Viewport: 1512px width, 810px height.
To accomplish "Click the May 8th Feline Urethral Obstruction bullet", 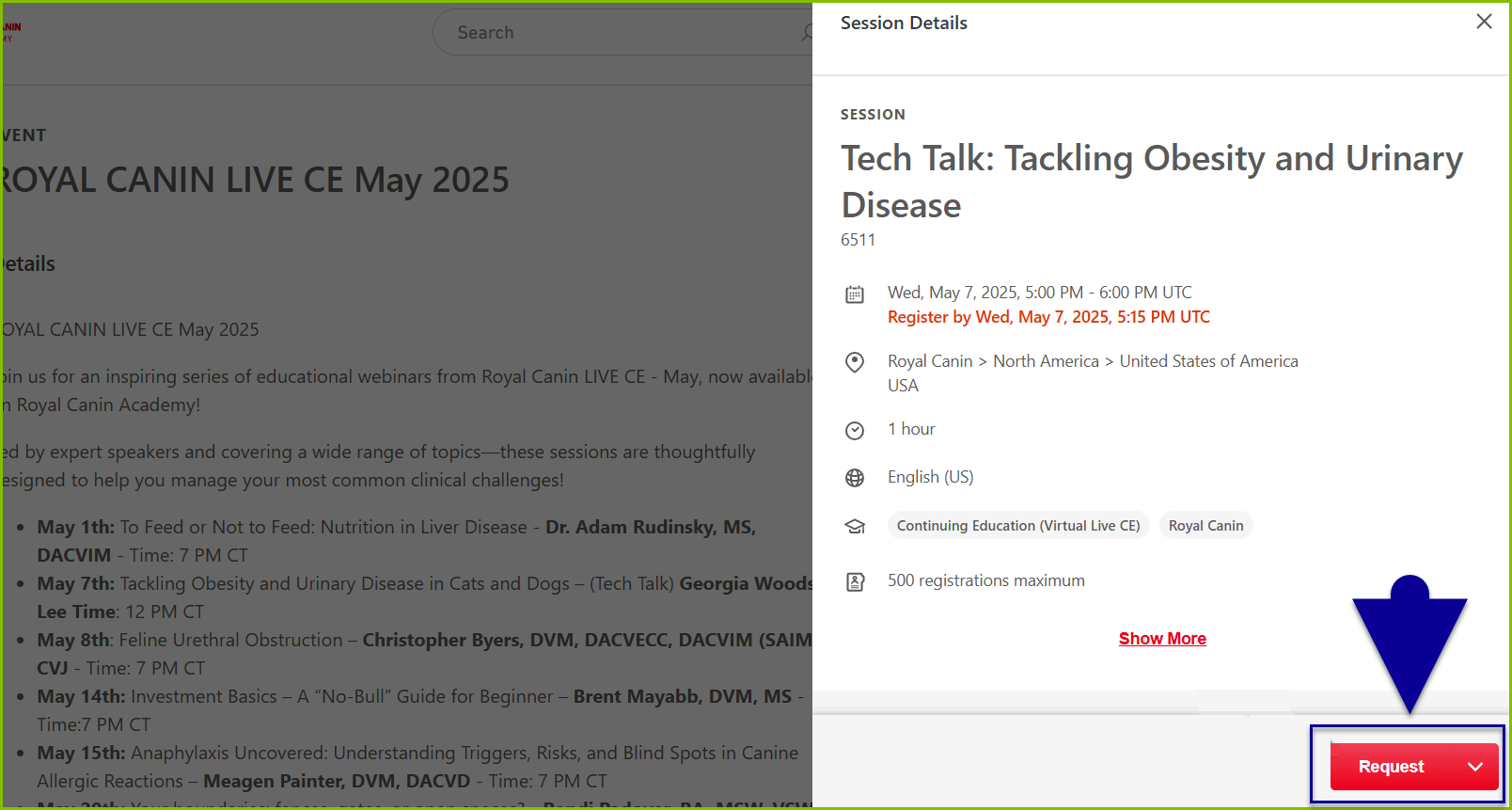I will coord(424,654).
